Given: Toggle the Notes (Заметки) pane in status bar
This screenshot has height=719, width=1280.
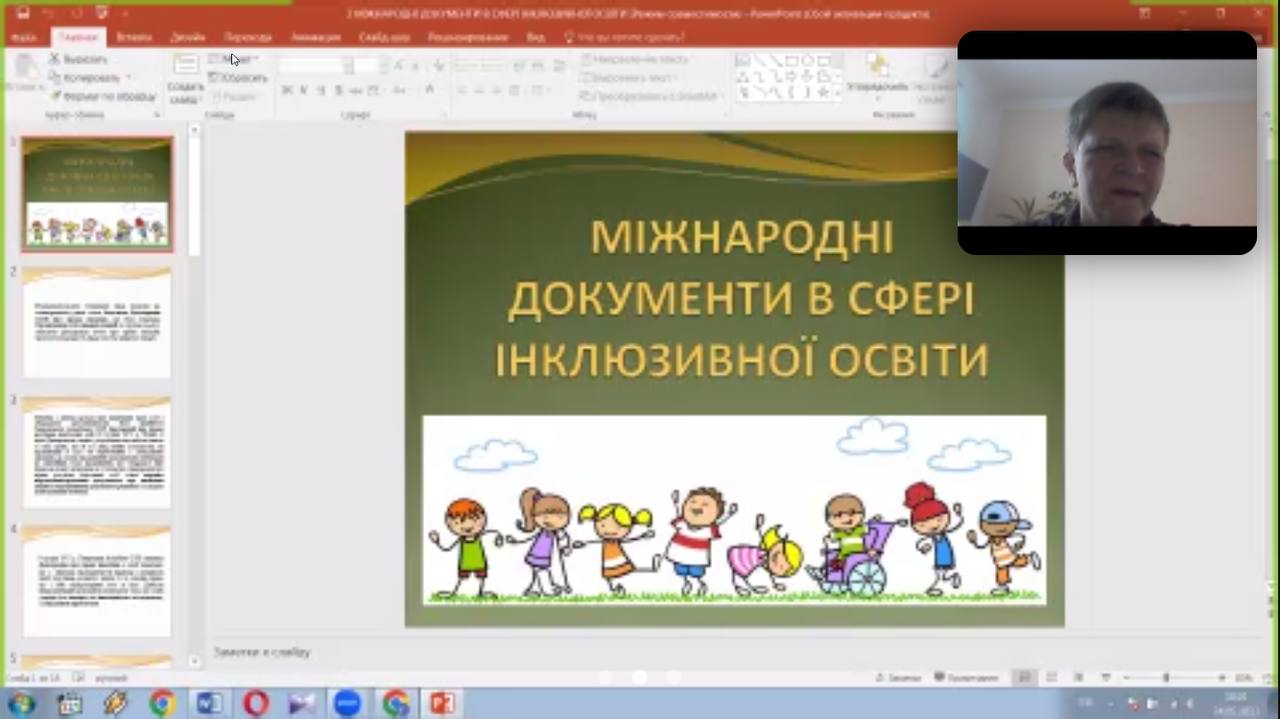Looking at the screenshot, I should click(897, 678).
